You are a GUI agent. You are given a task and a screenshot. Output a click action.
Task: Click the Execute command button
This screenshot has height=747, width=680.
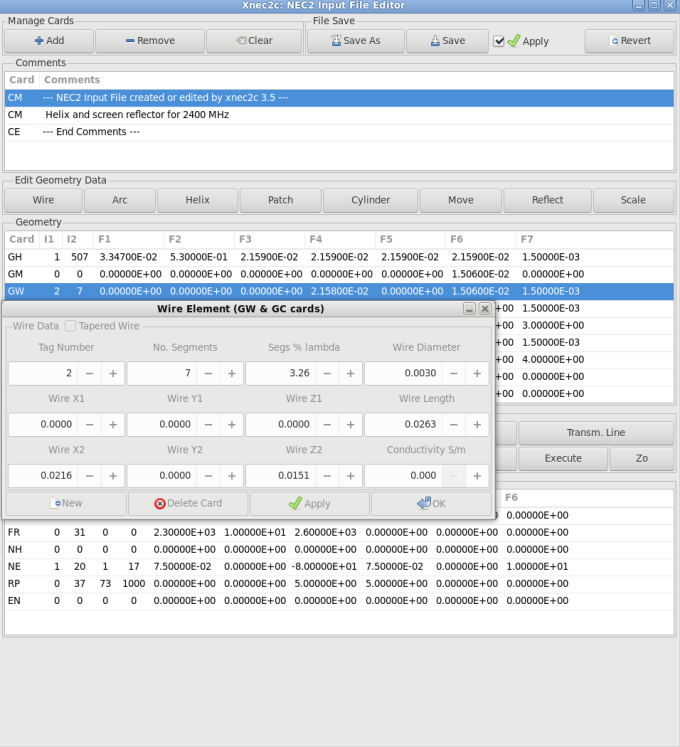coord(563,458)
